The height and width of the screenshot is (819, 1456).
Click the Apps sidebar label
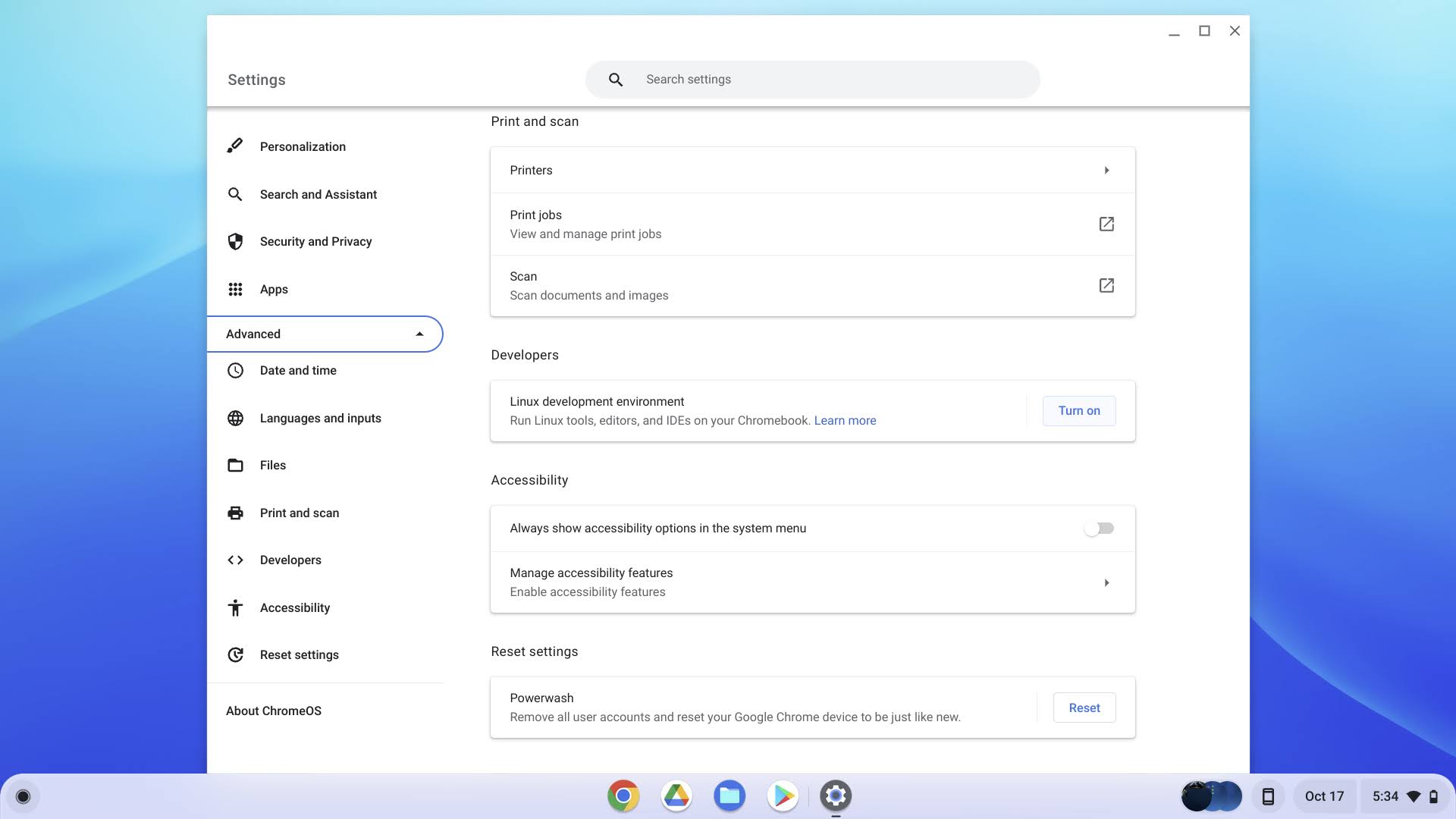coord(274,289)
